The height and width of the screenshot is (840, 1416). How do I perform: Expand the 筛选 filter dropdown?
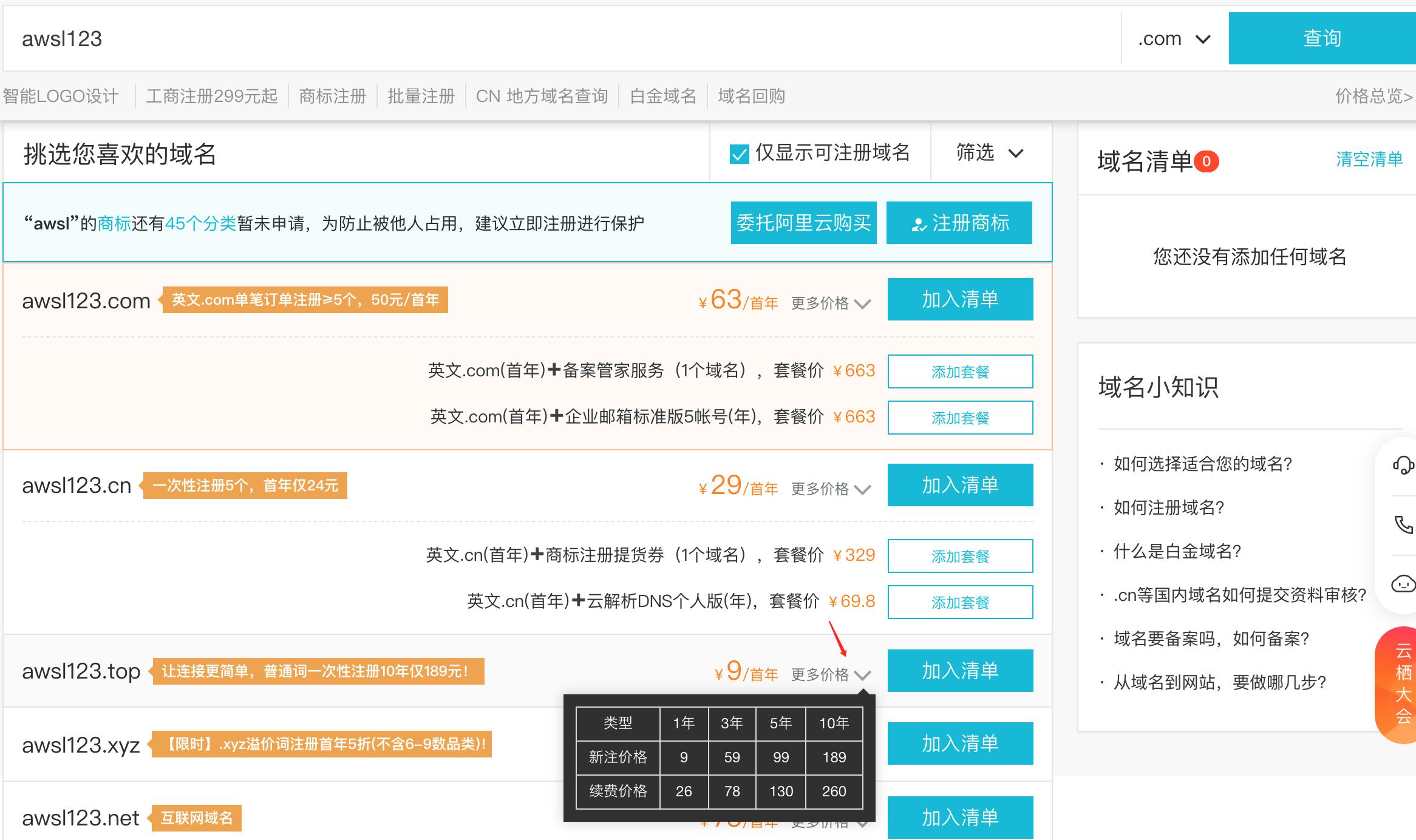point(990,153)
